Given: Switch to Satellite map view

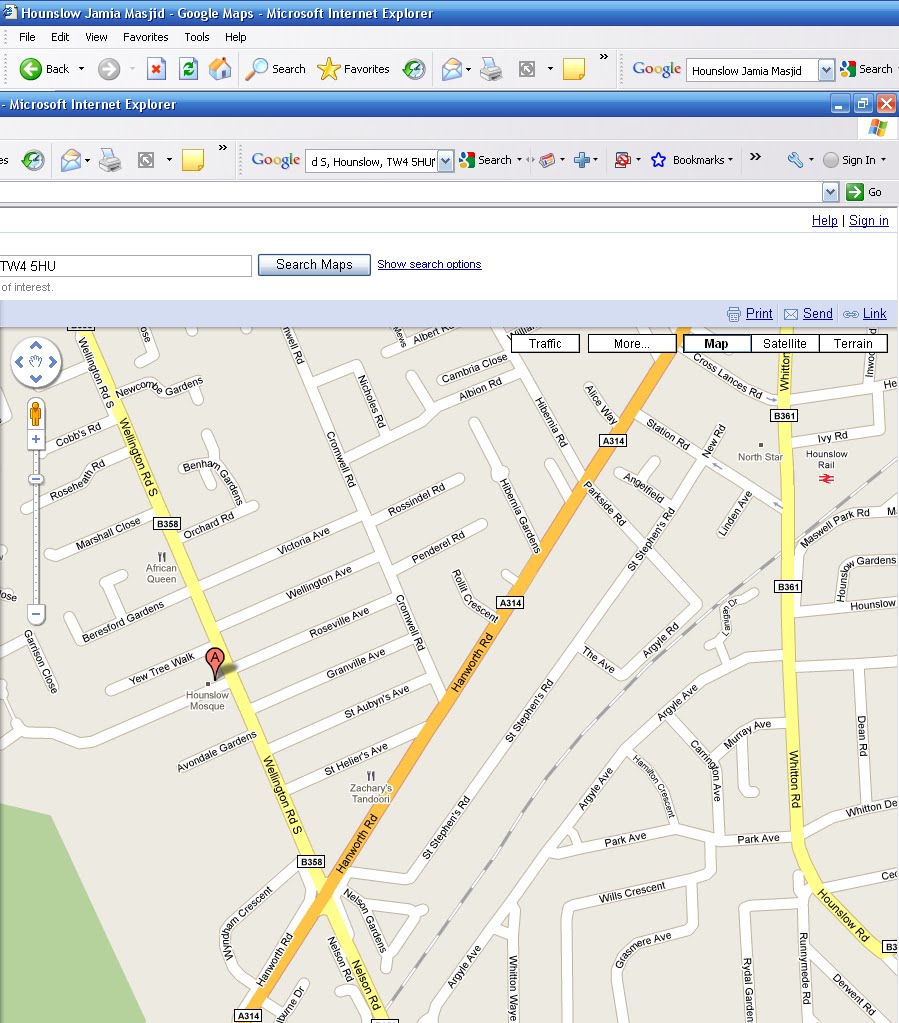Looking at the screenshot, I should pyautogui.click(x=785, y=344).
